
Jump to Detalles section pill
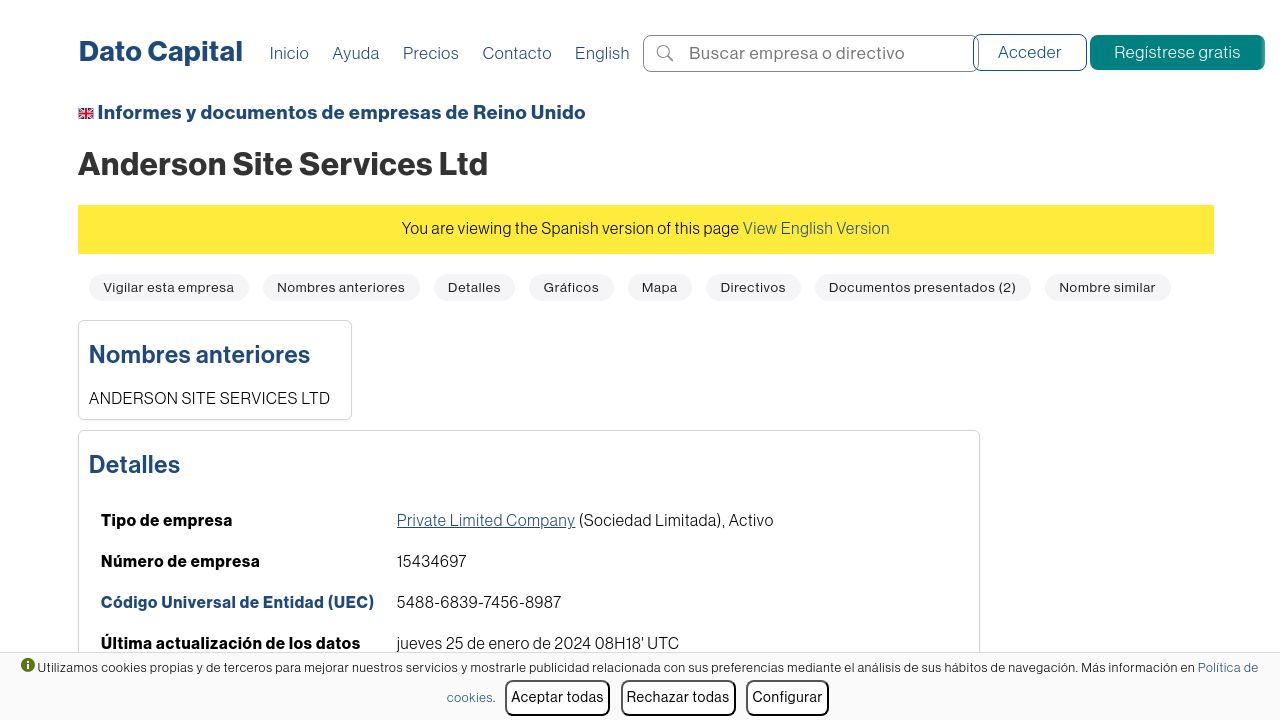(x=474, y=287)
